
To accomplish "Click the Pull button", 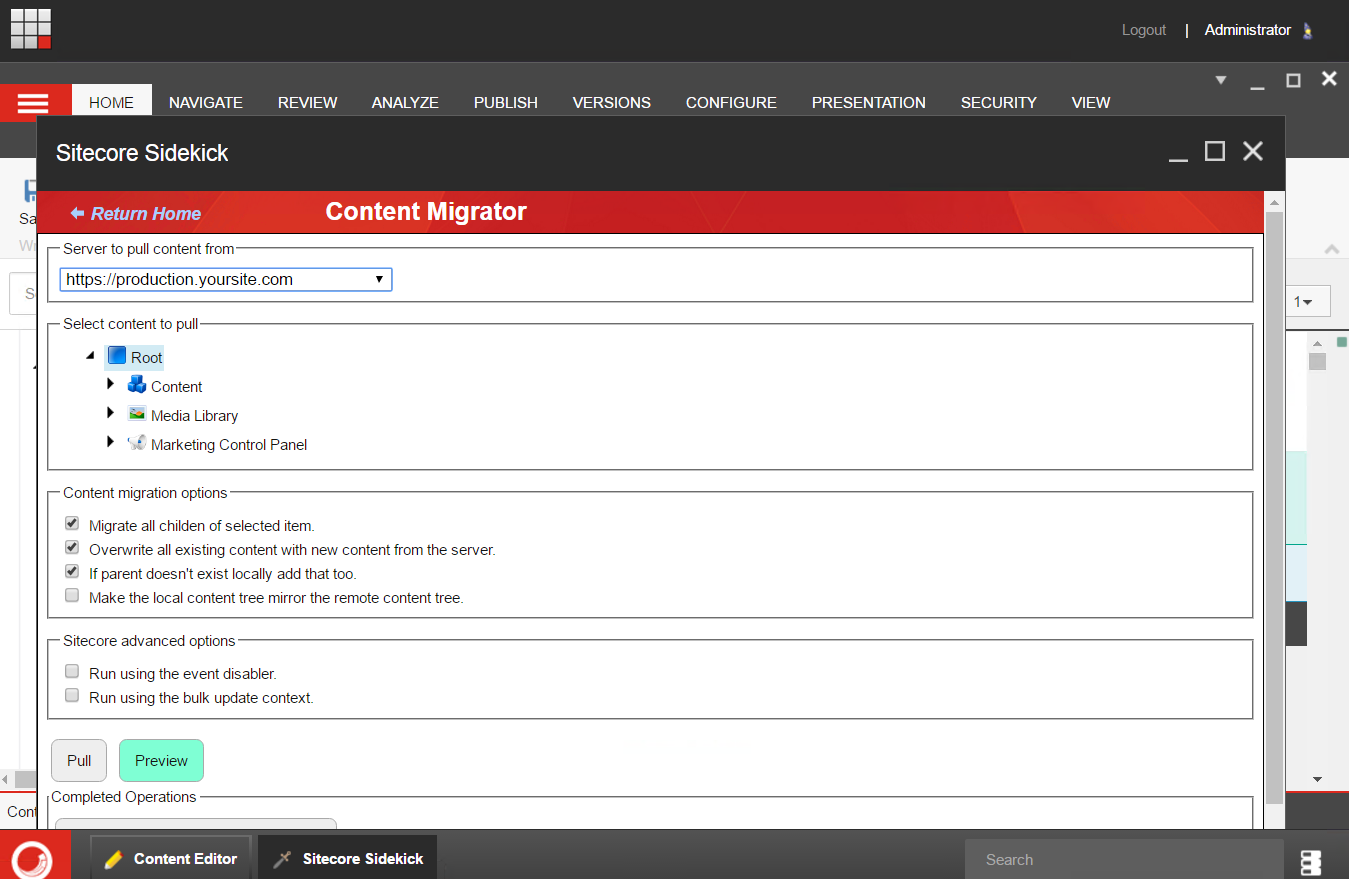I will 79,760.
